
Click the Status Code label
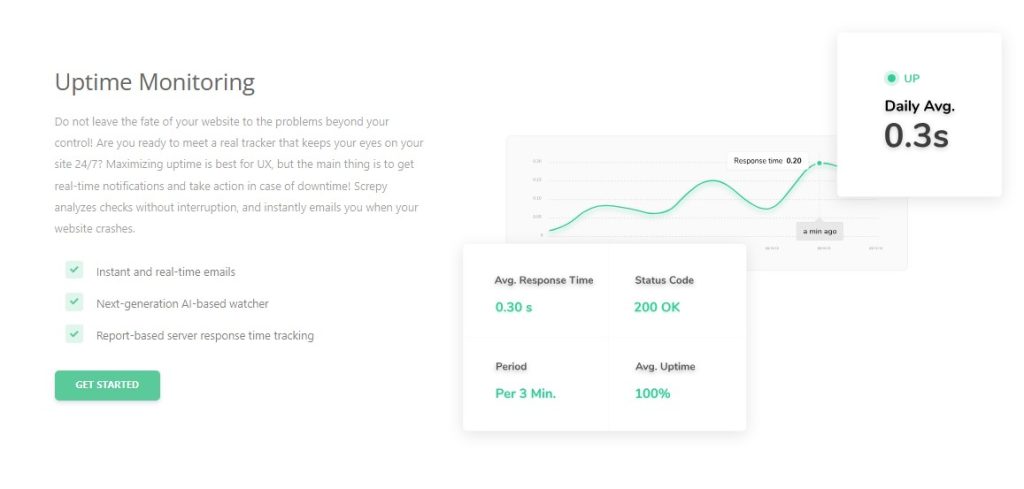point(664,280)
